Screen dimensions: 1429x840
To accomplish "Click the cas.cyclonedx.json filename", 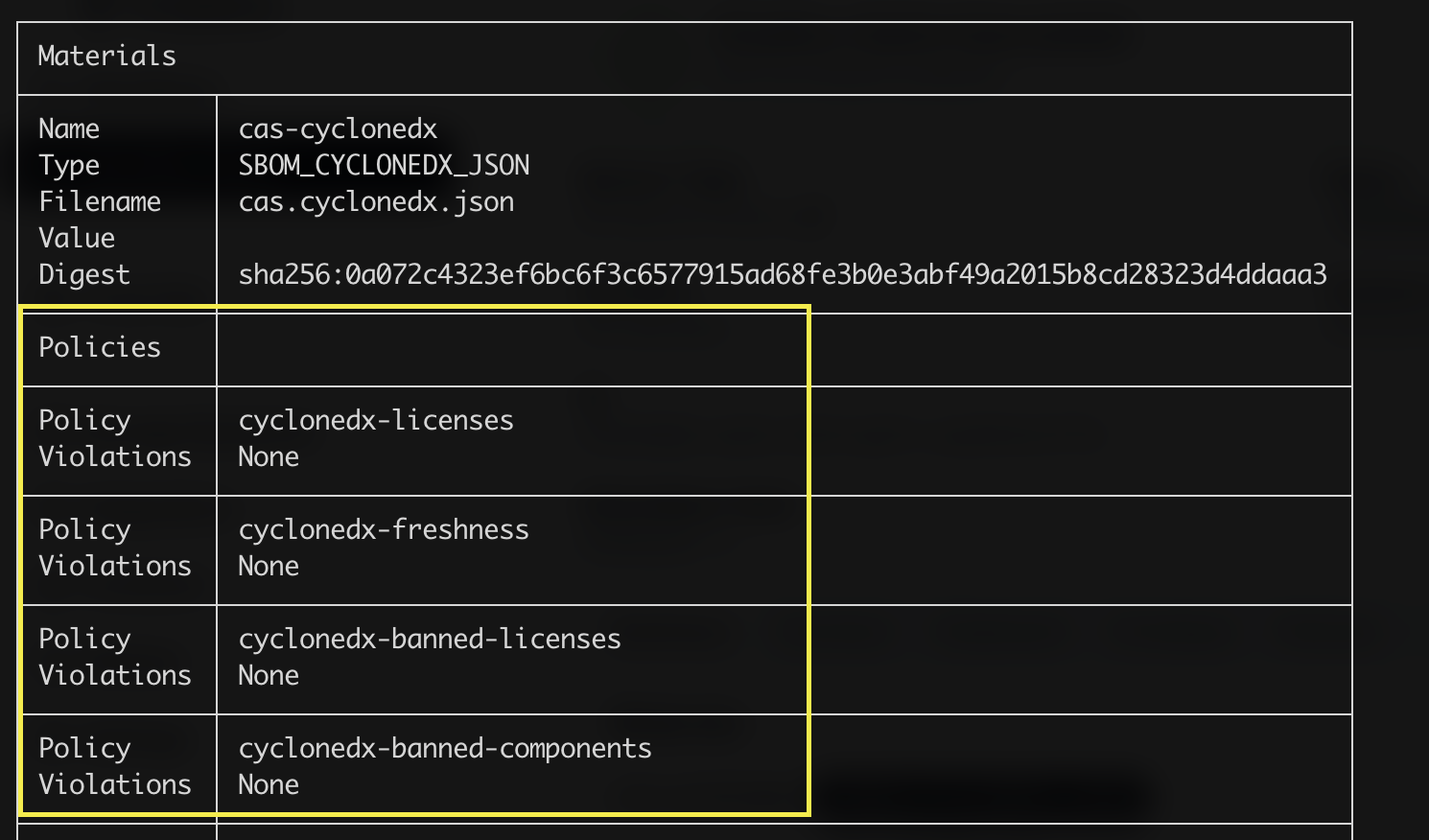I will (x=376, y=201).
